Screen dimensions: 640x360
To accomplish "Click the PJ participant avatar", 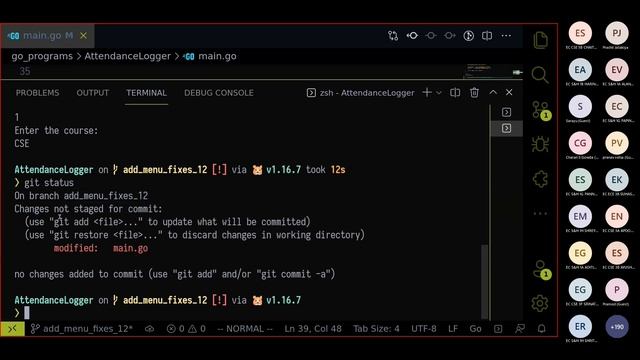I will pyautogui.click(x=617, y=33).
